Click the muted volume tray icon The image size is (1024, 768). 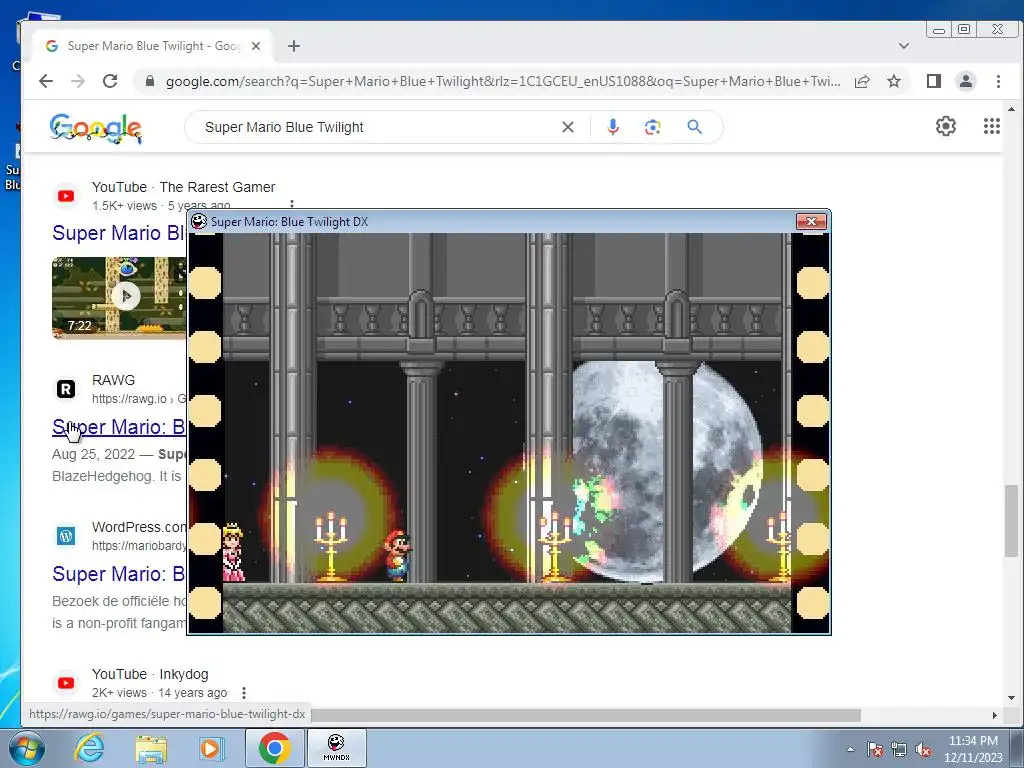[x=923, y=749]
